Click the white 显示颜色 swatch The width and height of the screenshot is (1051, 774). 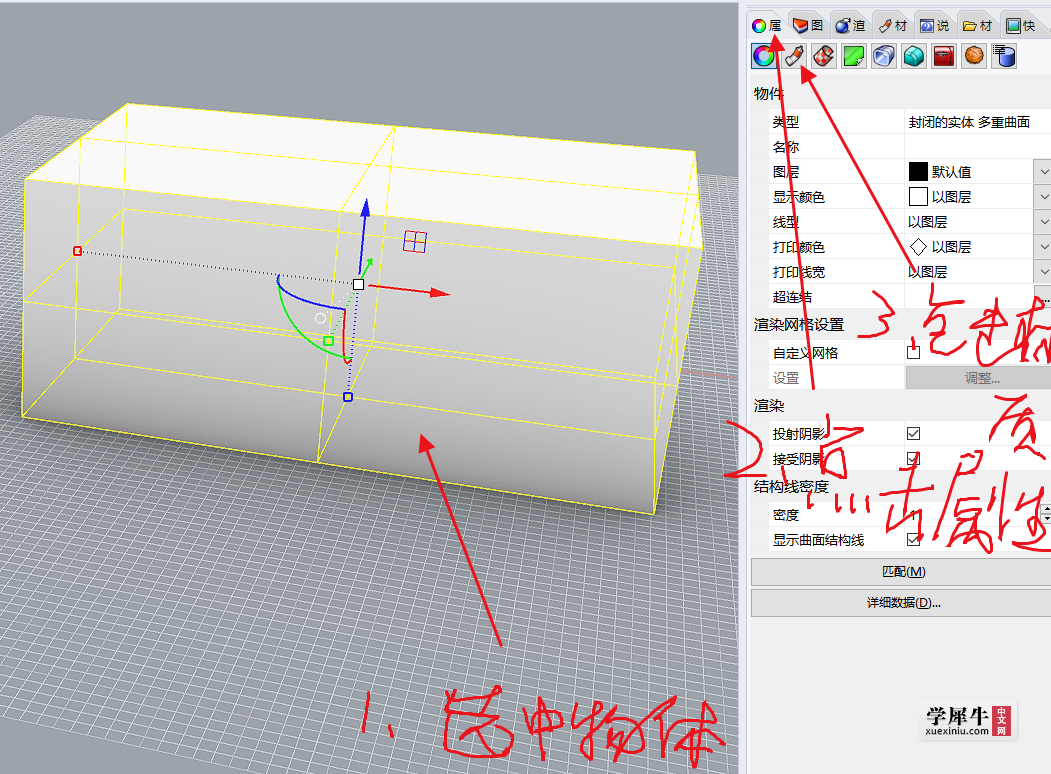918,196
